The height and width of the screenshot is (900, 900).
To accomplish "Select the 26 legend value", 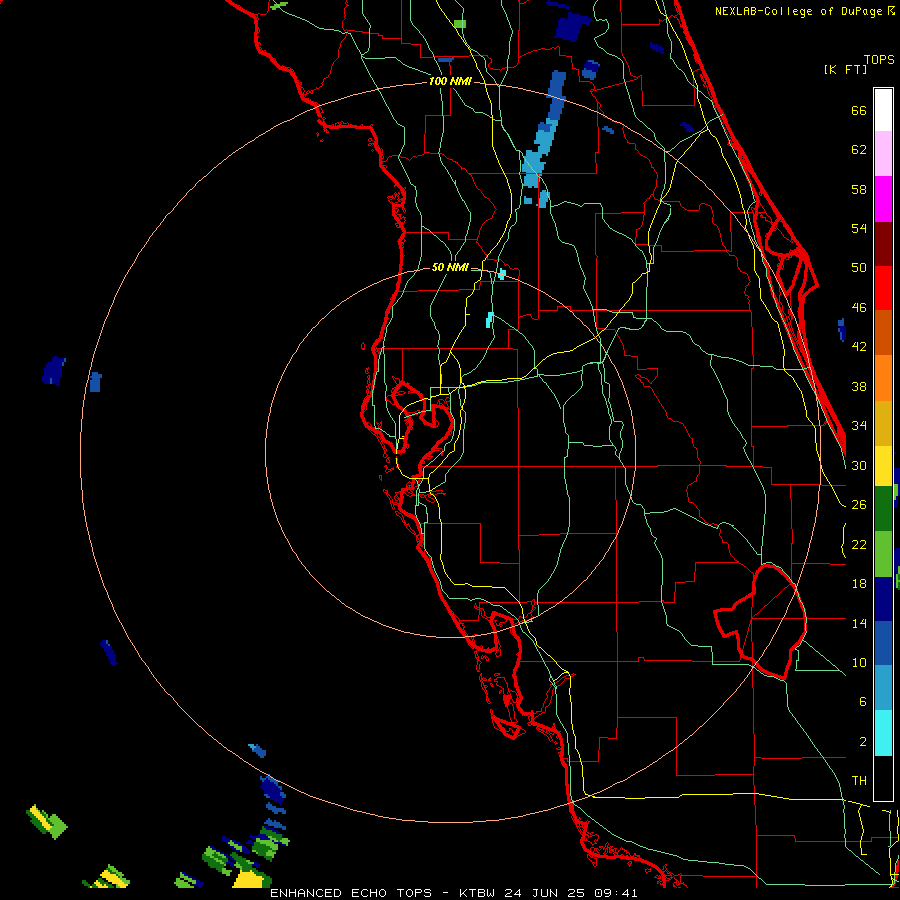I will coord(859,505).
